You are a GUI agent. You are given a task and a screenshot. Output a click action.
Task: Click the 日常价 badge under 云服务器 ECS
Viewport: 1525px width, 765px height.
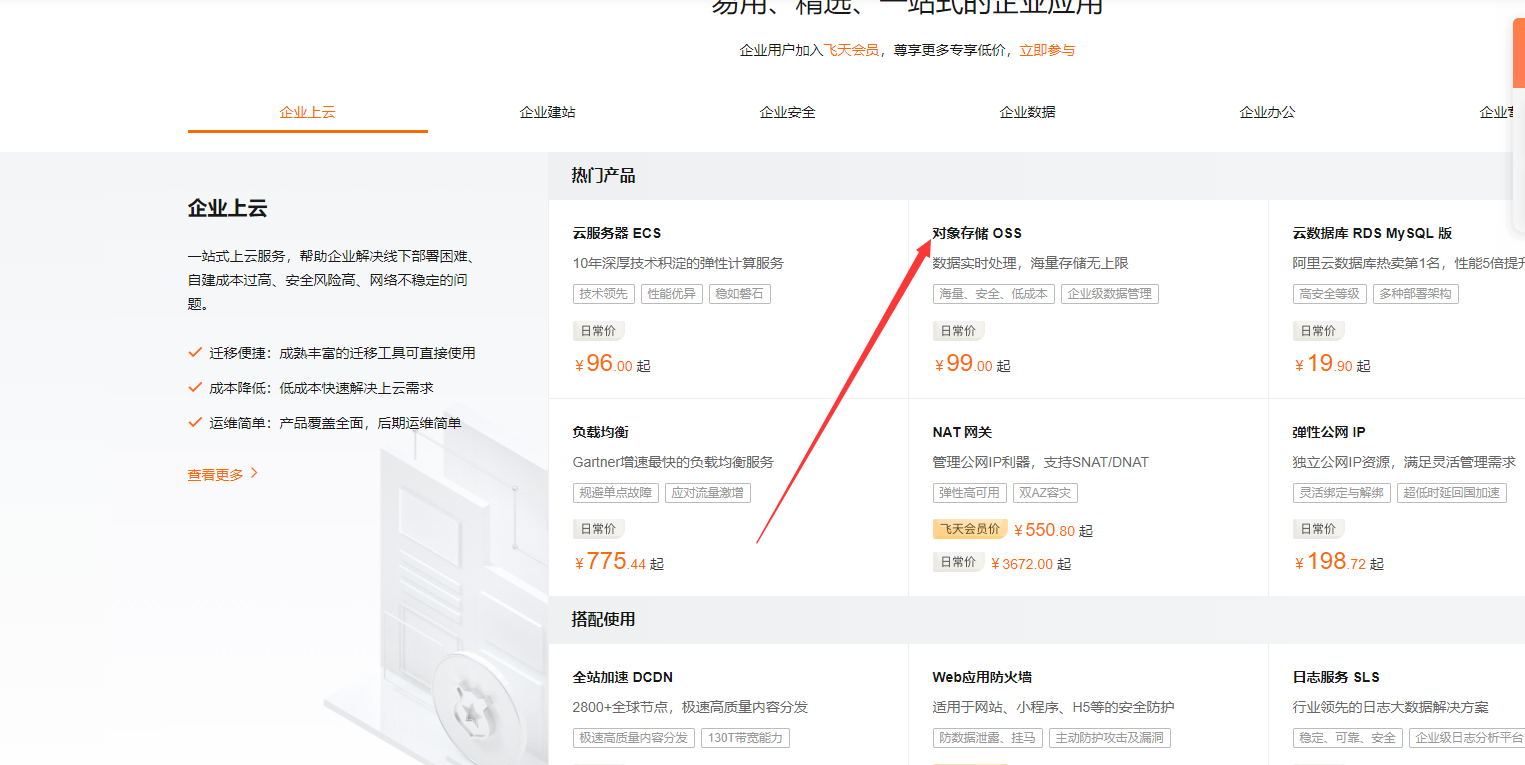599,330
